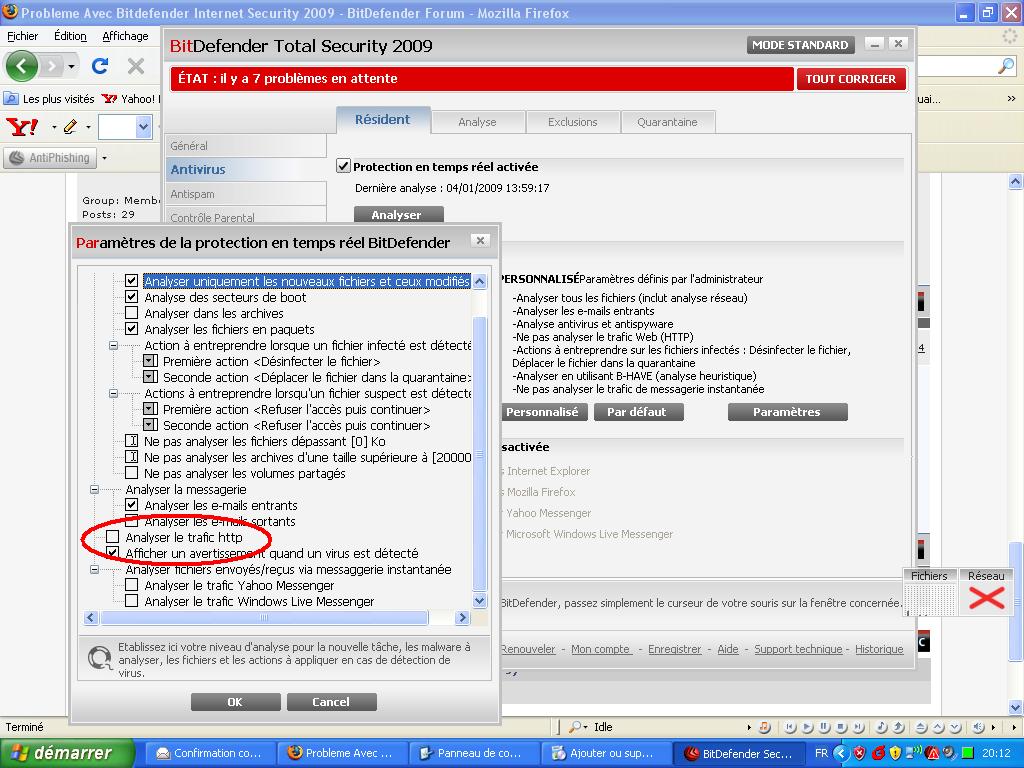Collapse Actions à entreprendre fichier suspect node
The image size is (1024, 768).
click(x=113, y=393)
